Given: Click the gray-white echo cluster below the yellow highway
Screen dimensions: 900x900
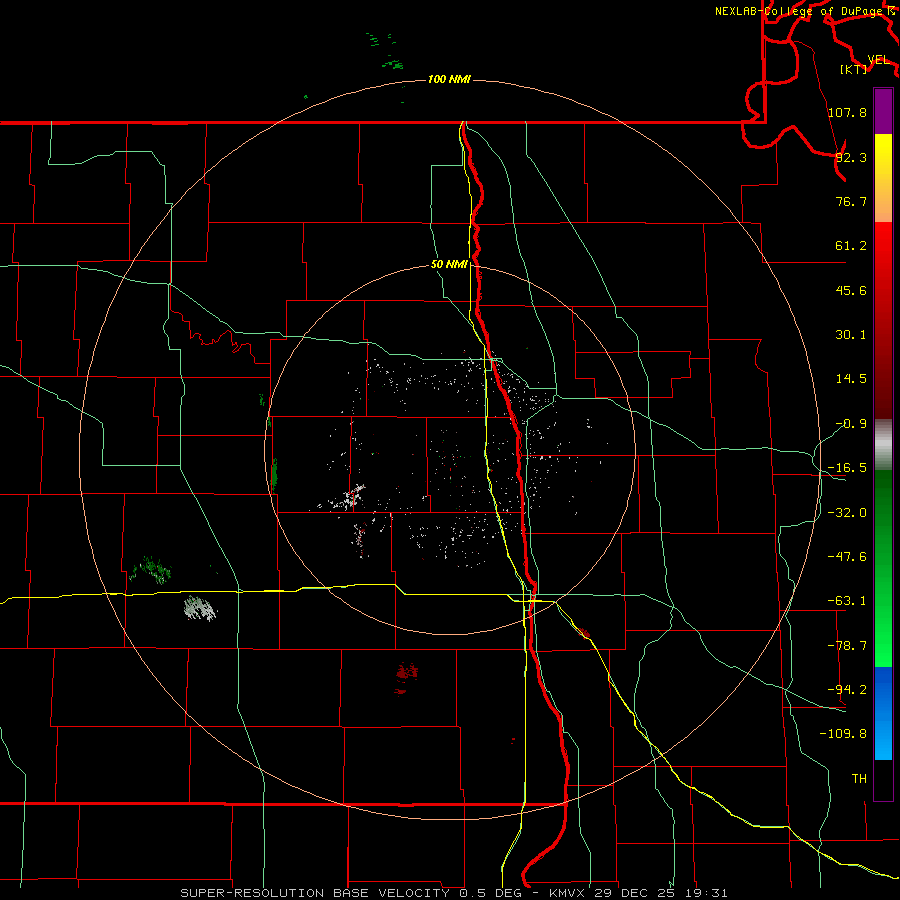Looking at the screenshot, I should click(x=200, y=608).
